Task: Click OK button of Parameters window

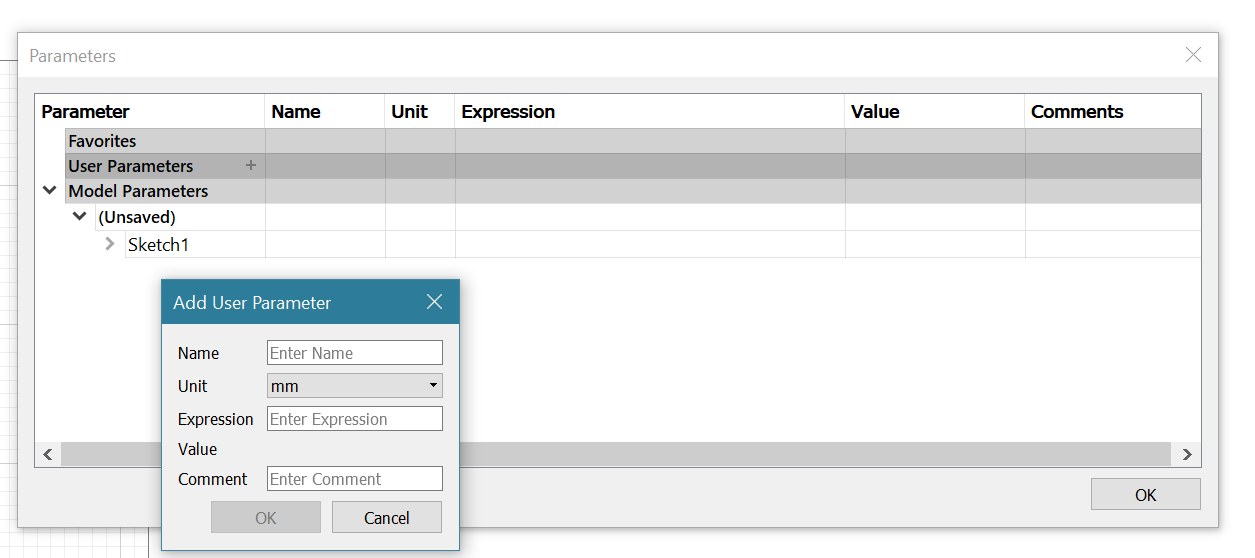Action: tap(1145, 495)
